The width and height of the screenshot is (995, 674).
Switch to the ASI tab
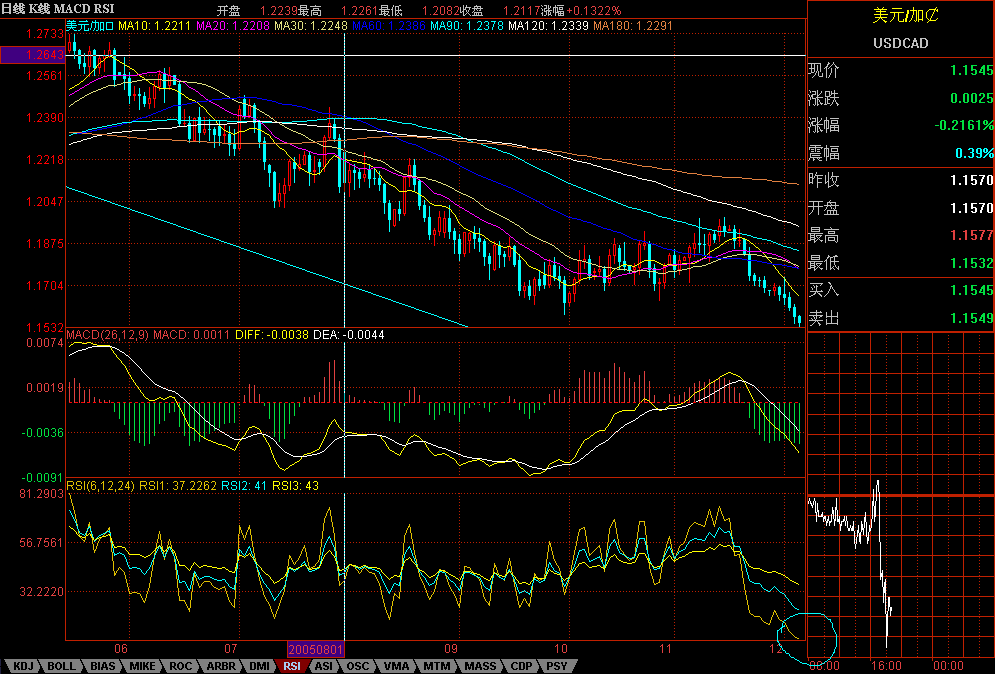coord(324,665)
